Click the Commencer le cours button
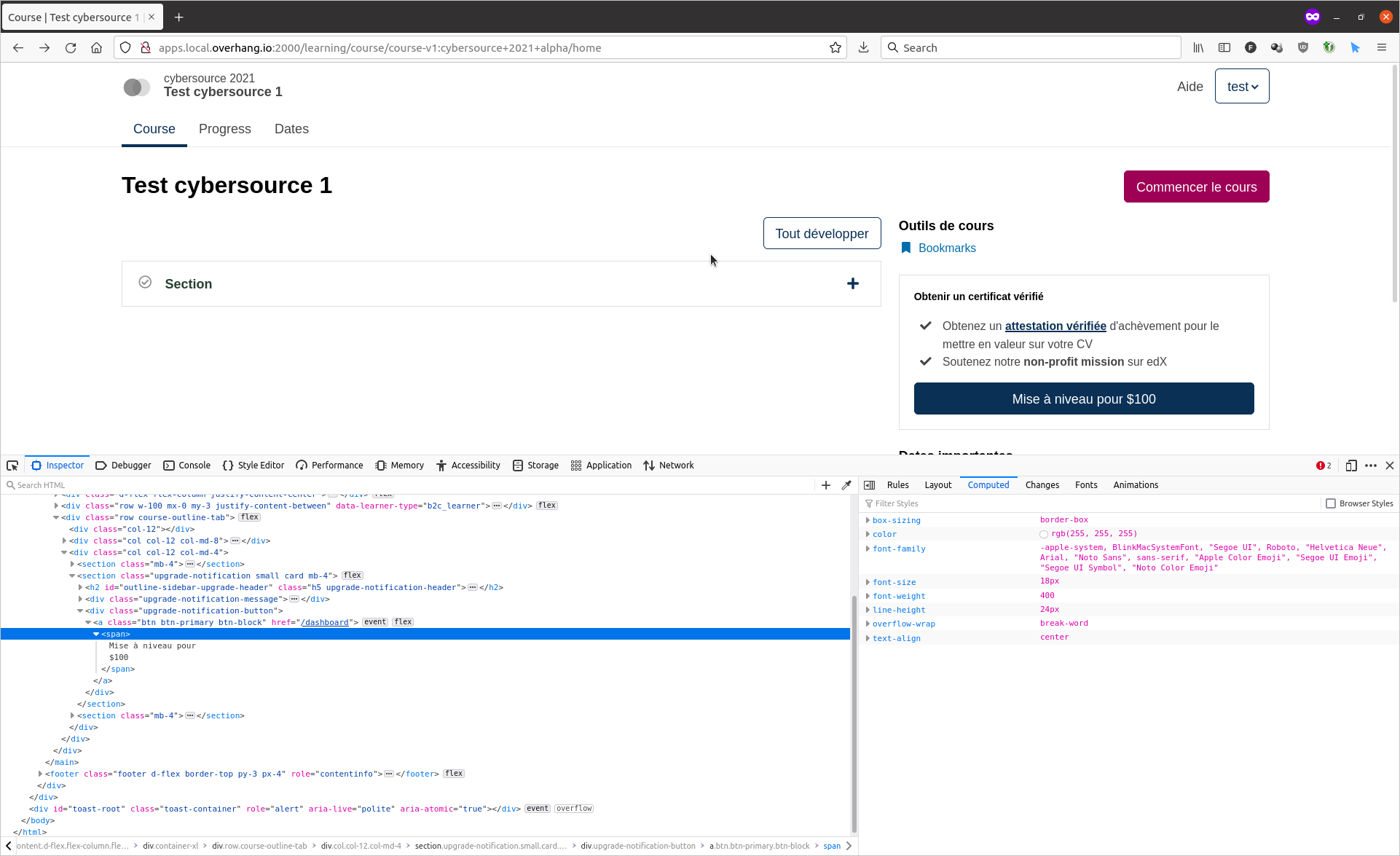 pos(1196,186)
